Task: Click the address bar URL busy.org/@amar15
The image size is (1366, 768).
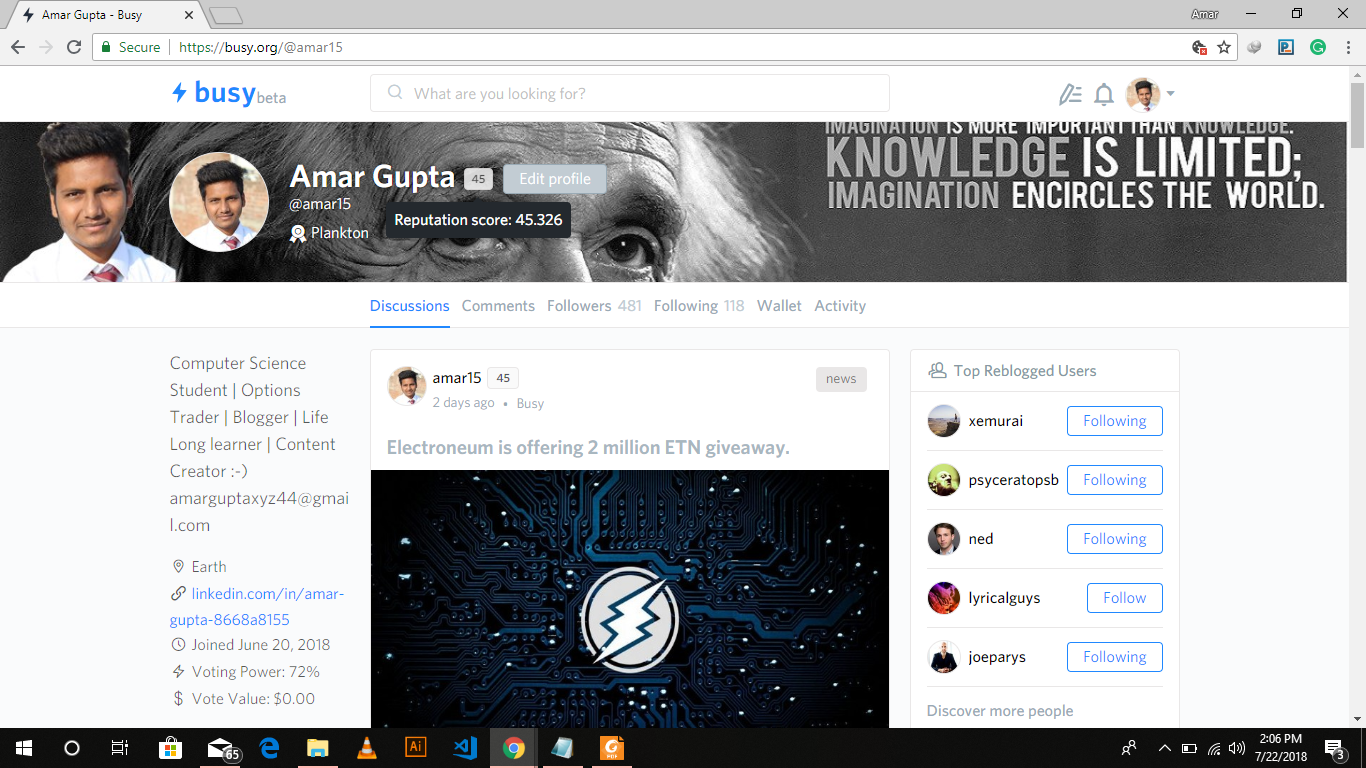Action: point(261,47)
